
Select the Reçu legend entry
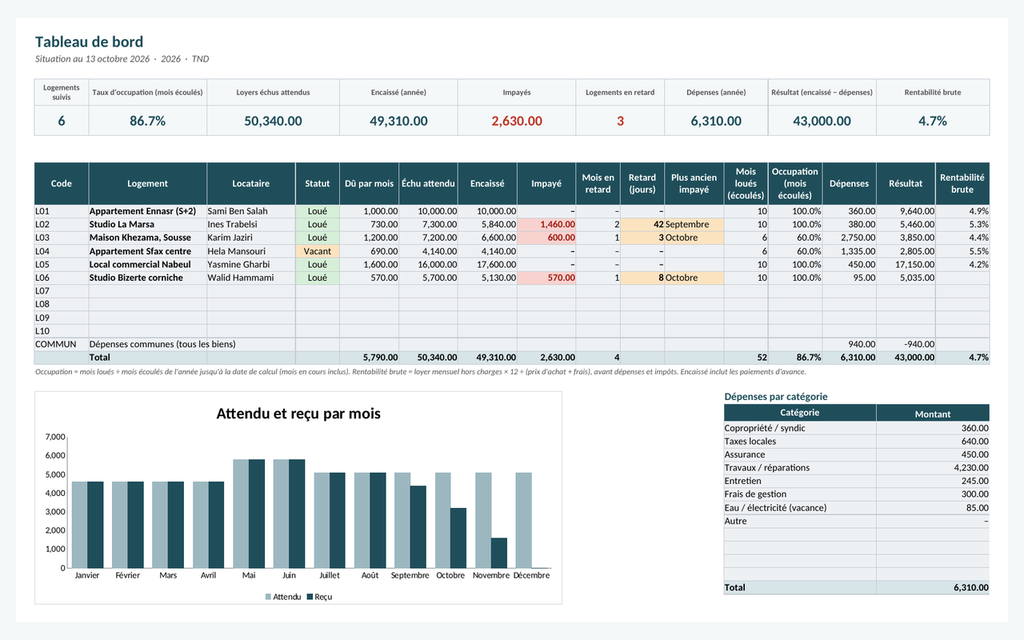click(x=319, y=597)
